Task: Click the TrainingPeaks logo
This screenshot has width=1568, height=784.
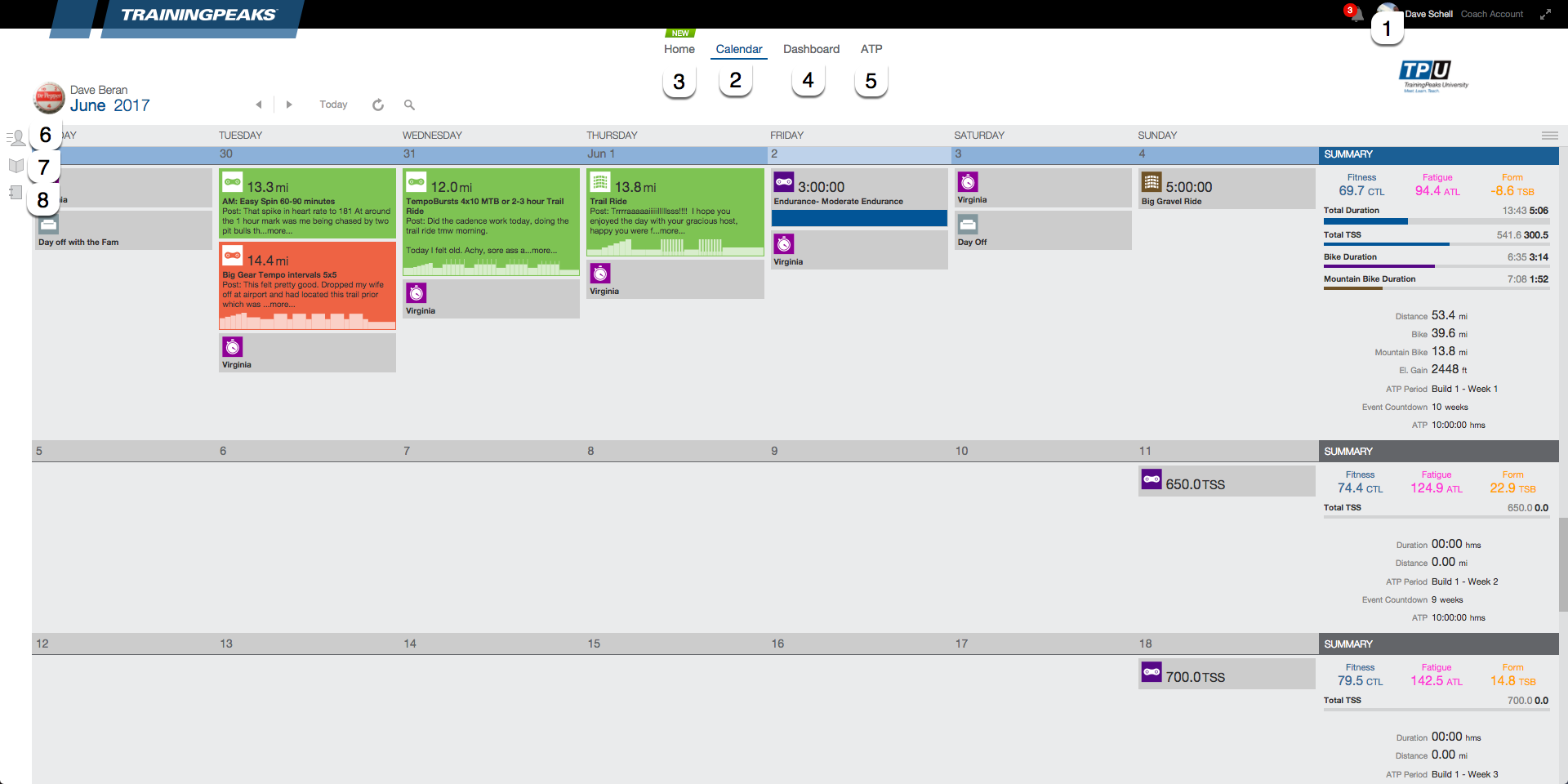Action: pos(198,15)
